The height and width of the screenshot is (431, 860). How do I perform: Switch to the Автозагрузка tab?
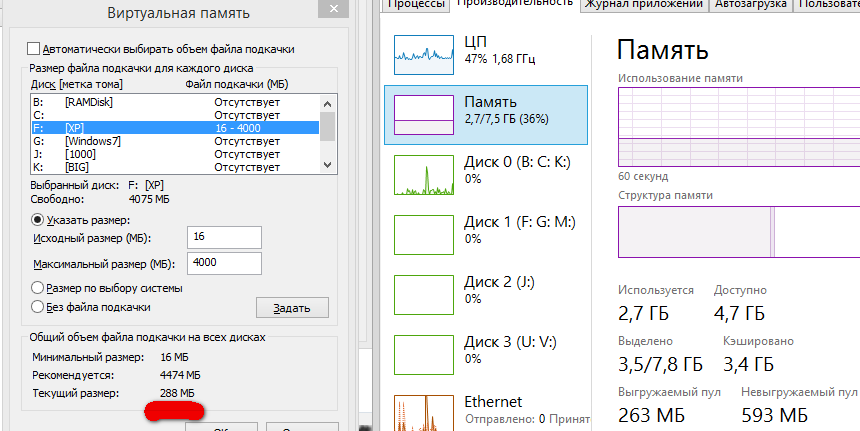pos(751,4)
